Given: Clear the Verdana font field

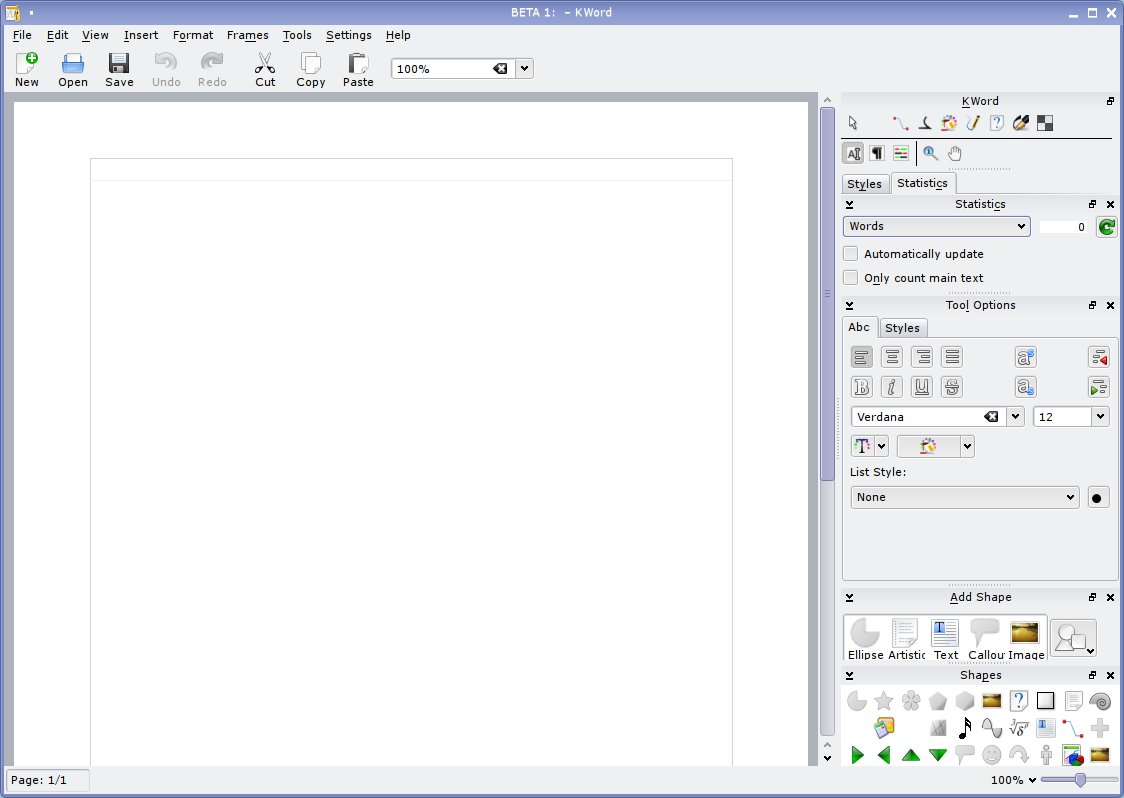Looking at the screenshot, I should point(991,417).
